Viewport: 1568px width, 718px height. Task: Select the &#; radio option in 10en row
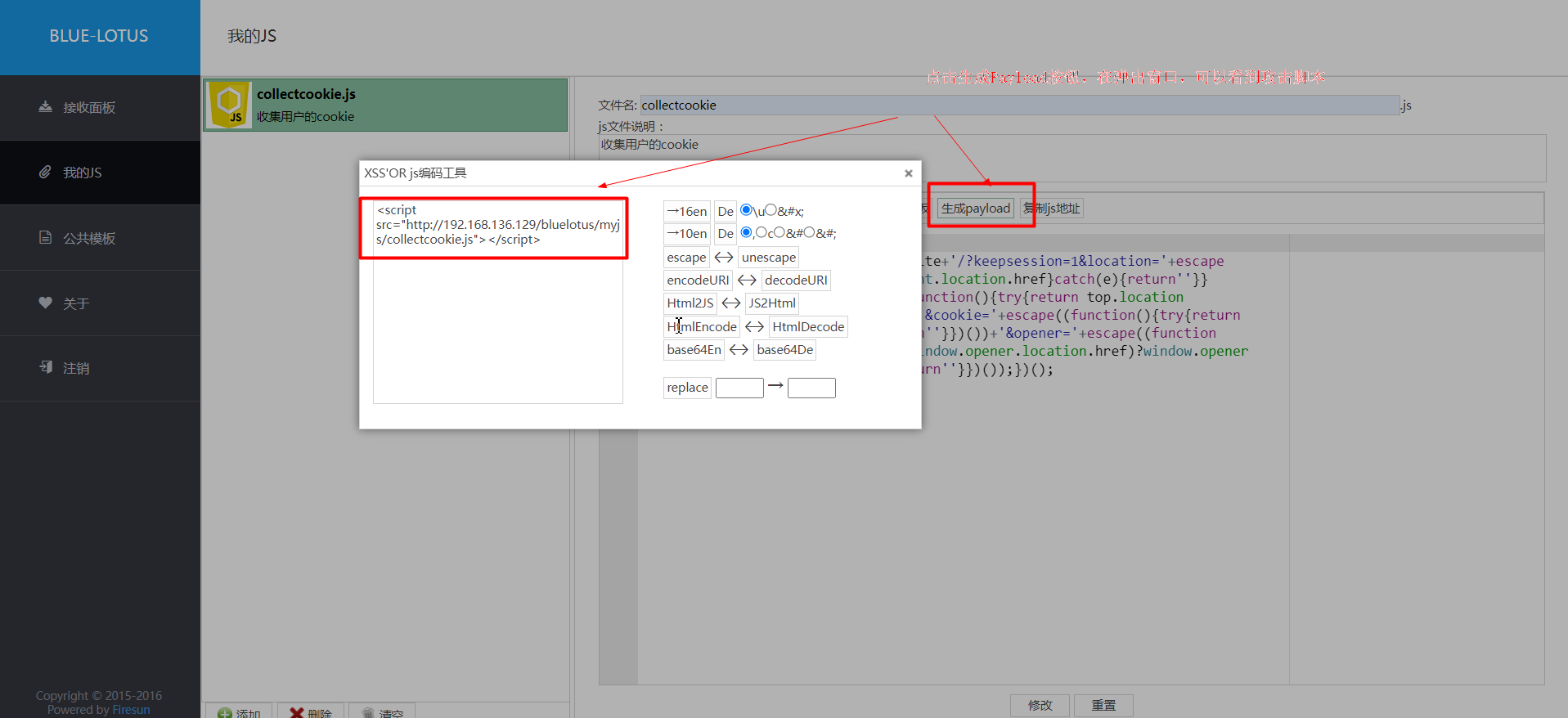point(809,232)
